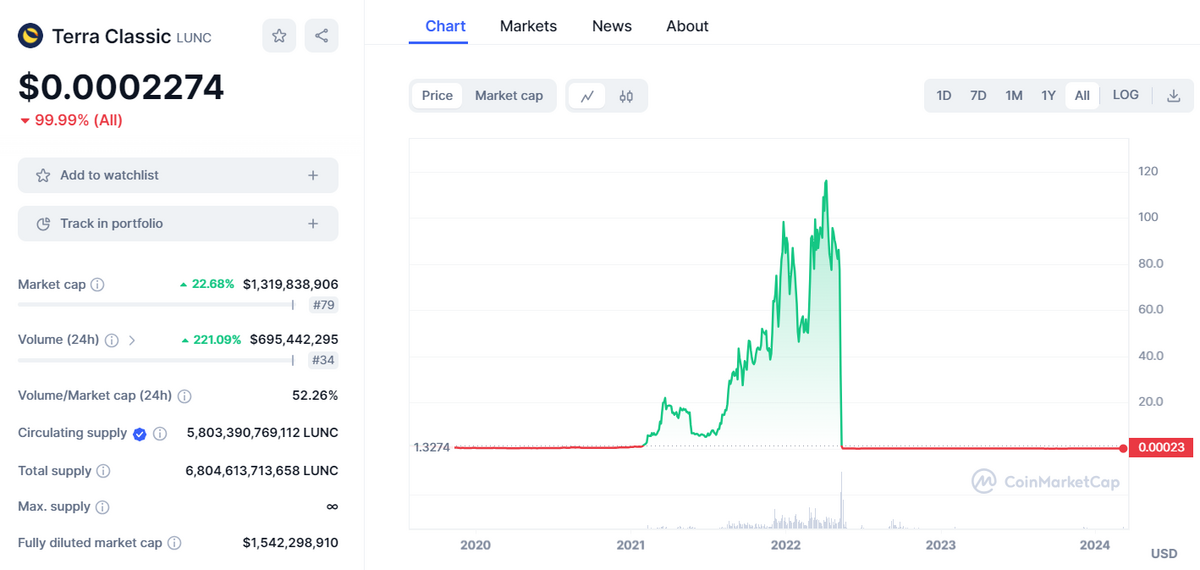Click the price $0.0002274

[x=121, y=87]
